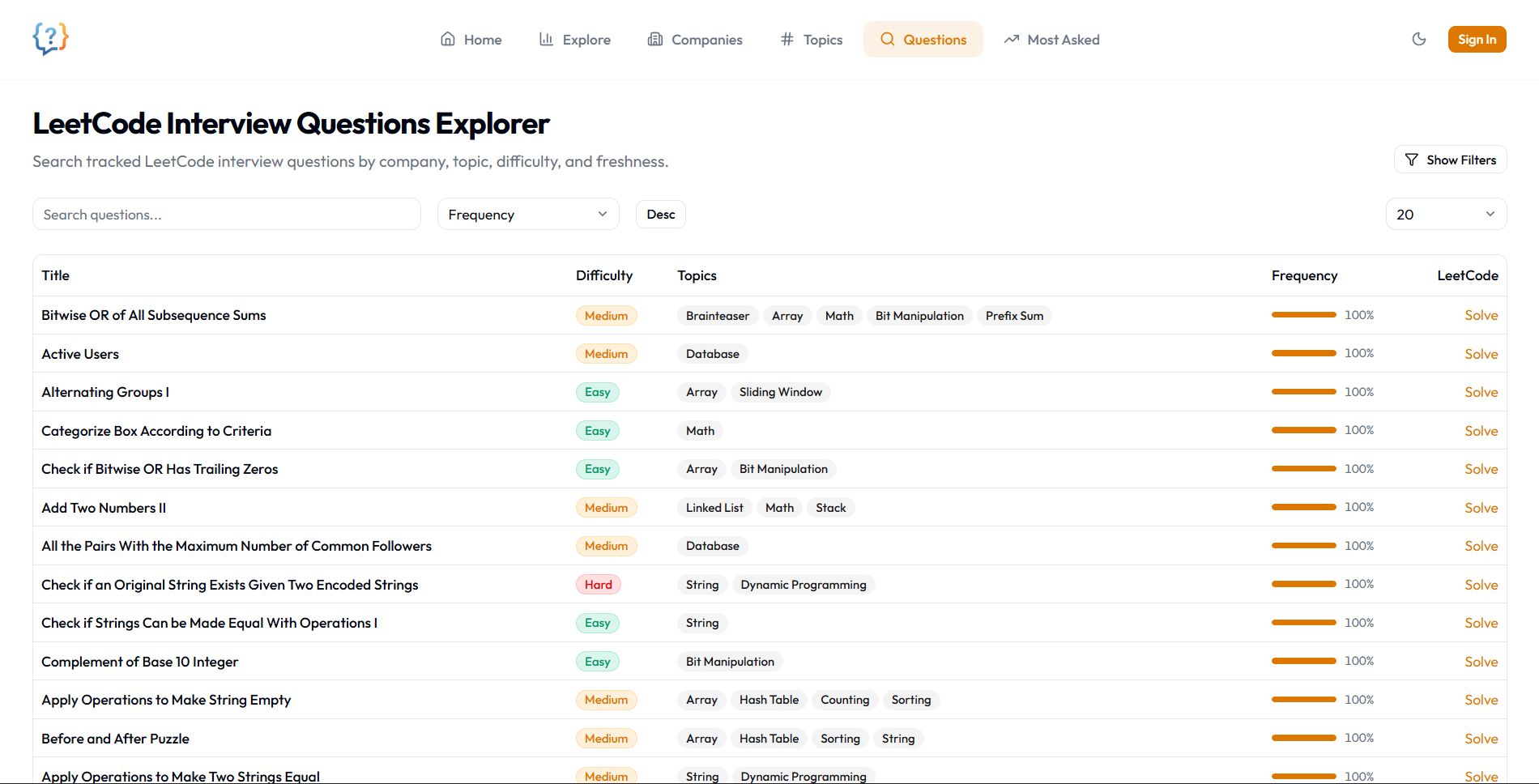Click the Stack topic tag
Screen dimensions: 1539x784
point(830,508)
